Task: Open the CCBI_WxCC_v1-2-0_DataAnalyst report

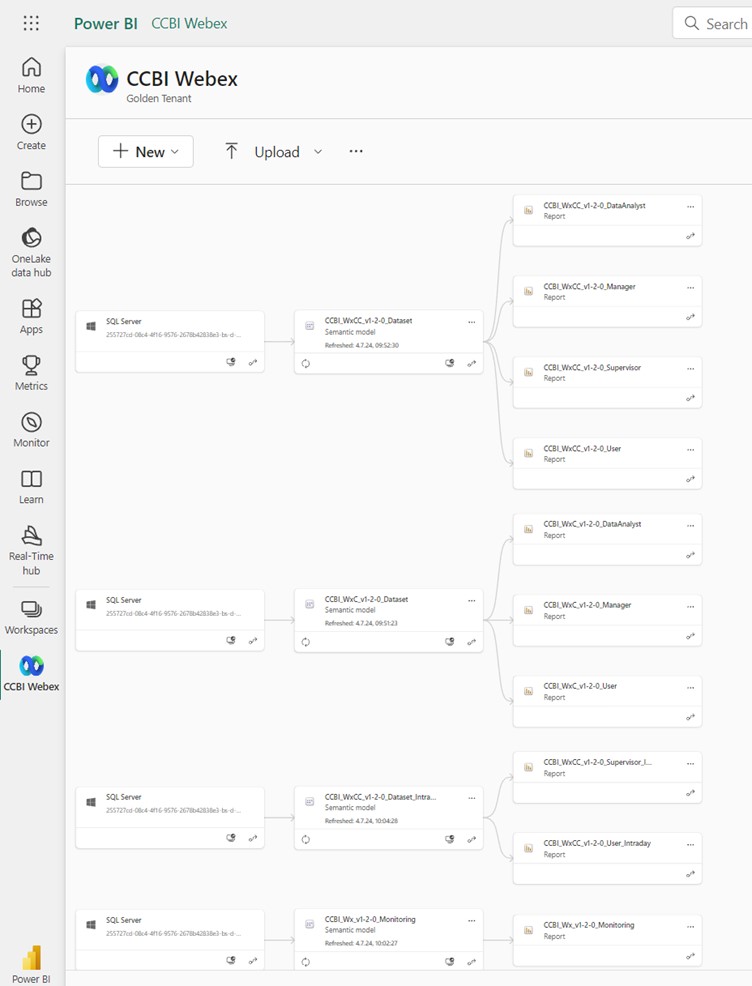Action: pos(594,206)
